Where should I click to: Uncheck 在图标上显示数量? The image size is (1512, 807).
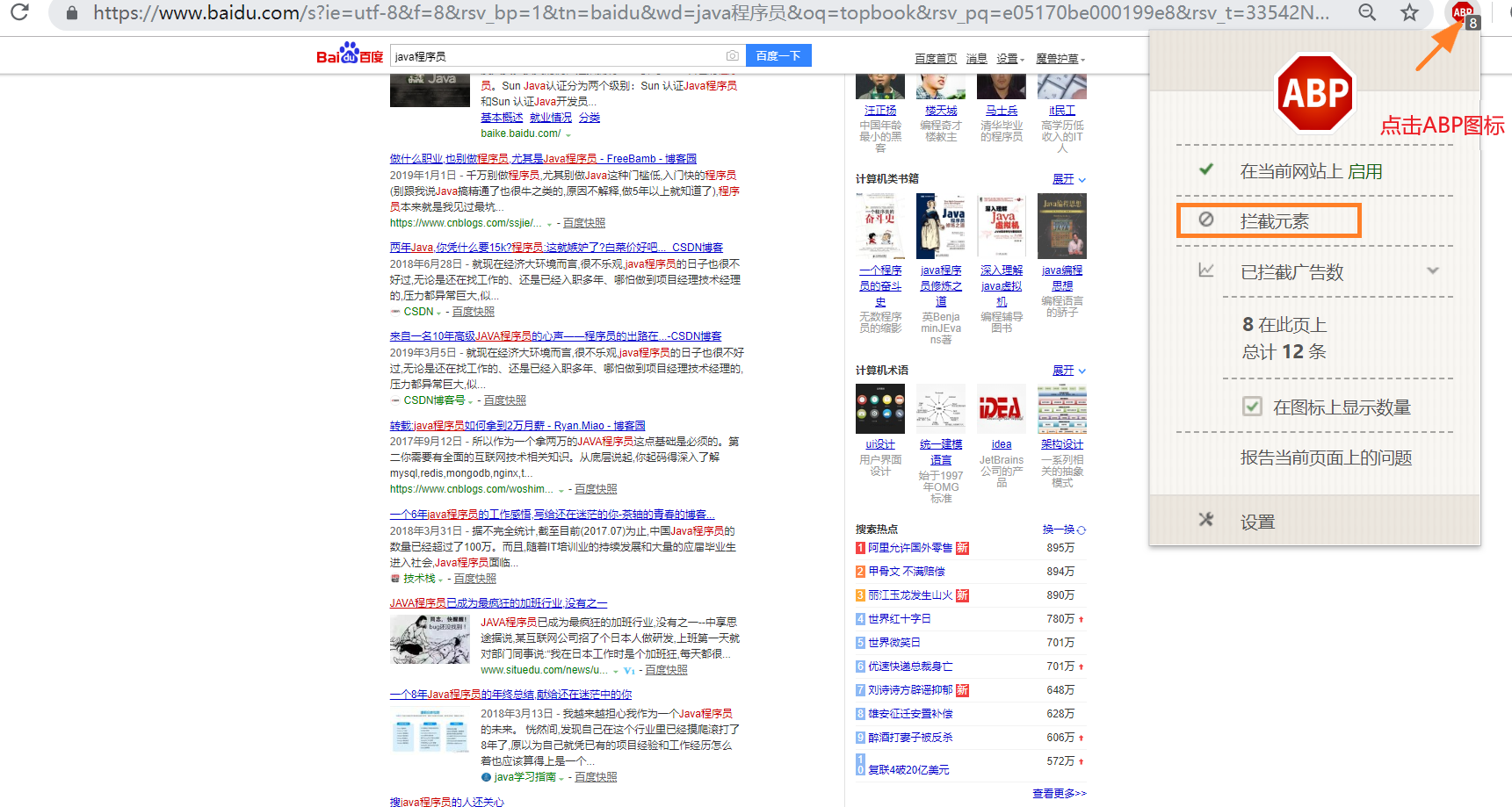[1251, 406]
